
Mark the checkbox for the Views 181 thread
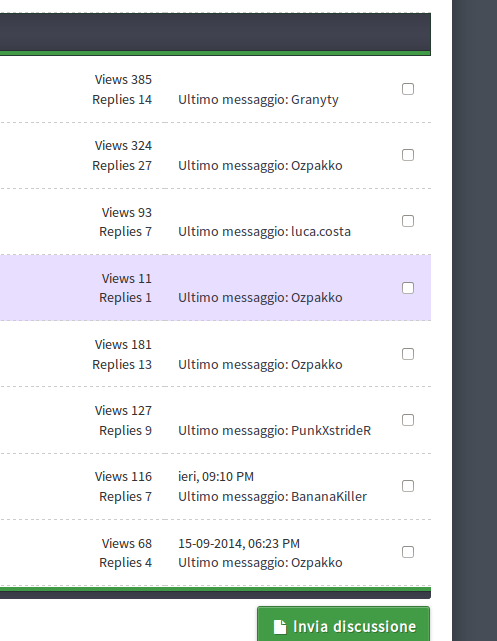tap(408, 354)
